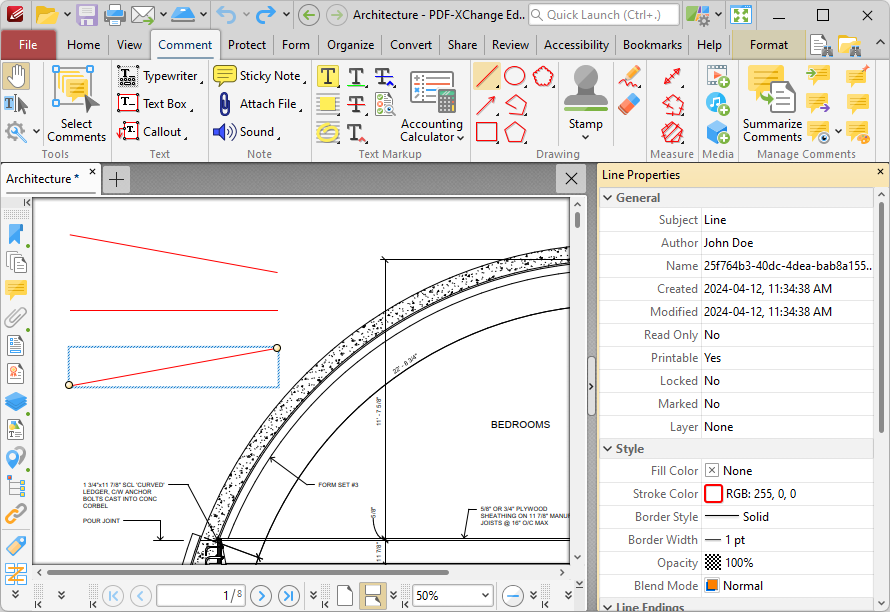
Task: Select the Sound comment tool
Action: pyautogui.click(x=246, y=132)
